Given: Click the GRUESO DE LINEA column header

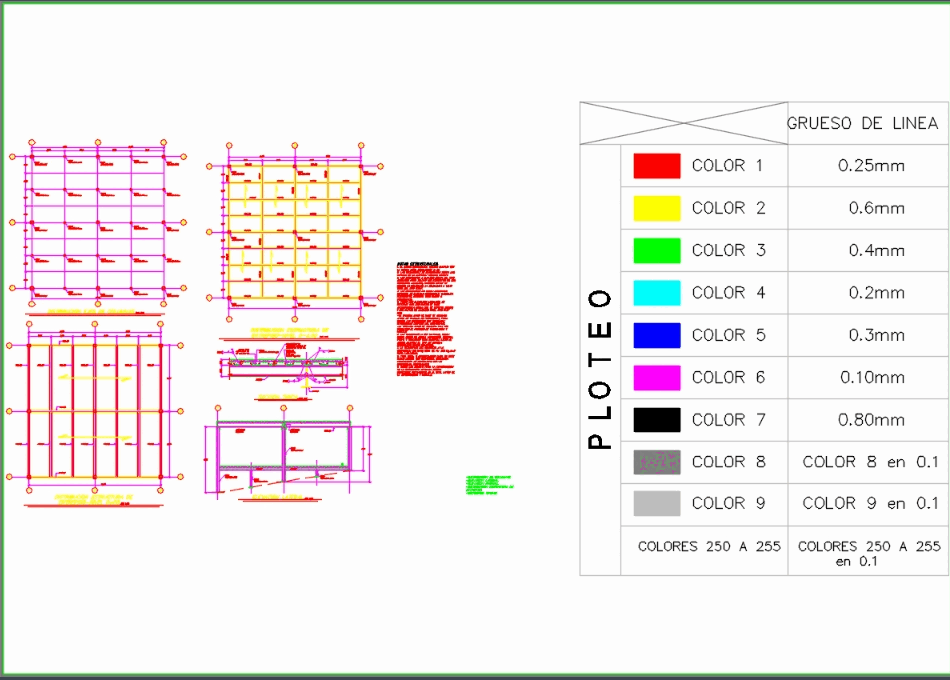Looking at the screenshot, I should point(864,124).
